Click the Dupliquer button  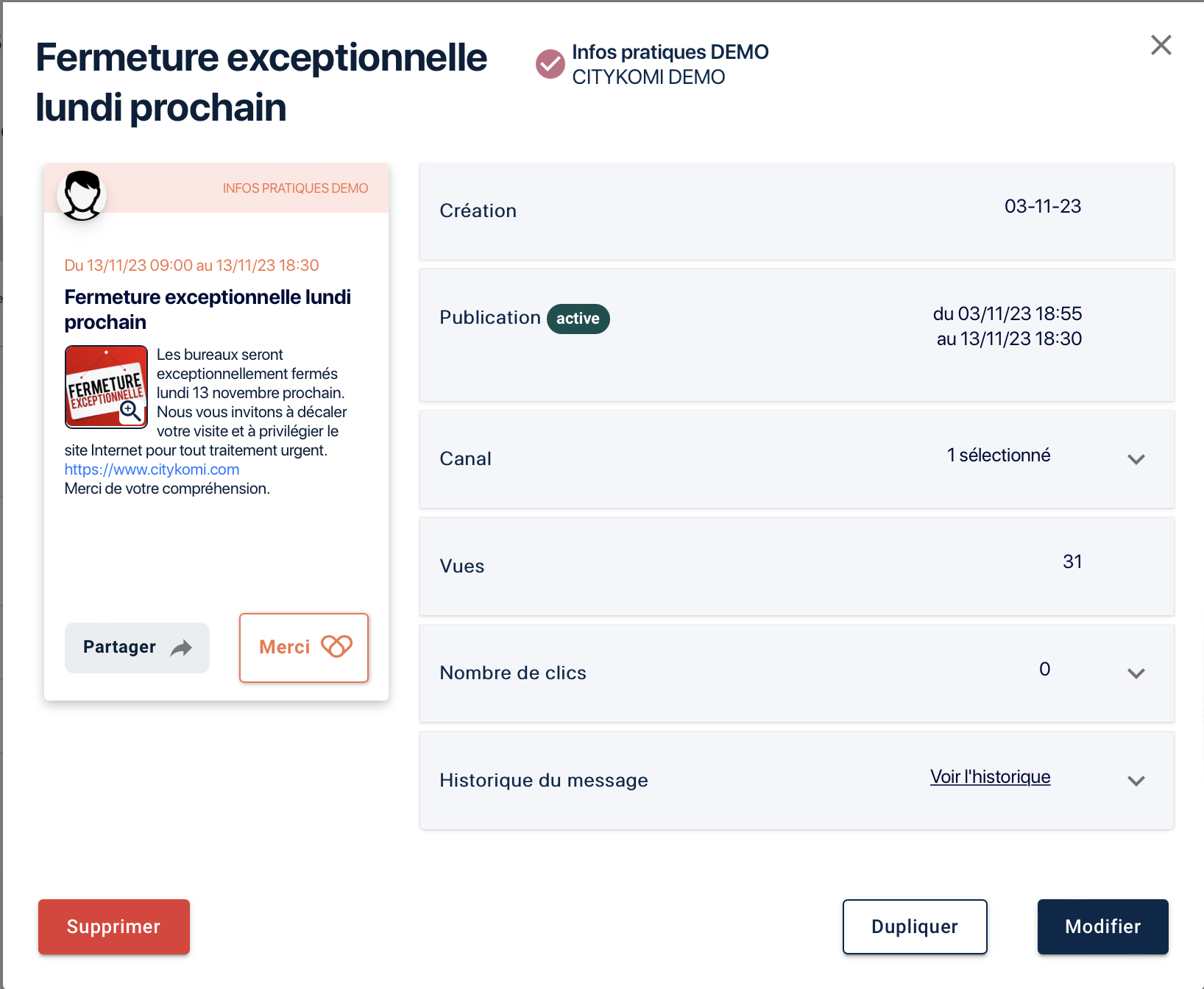pyautogui.click(x=915, y=926)
